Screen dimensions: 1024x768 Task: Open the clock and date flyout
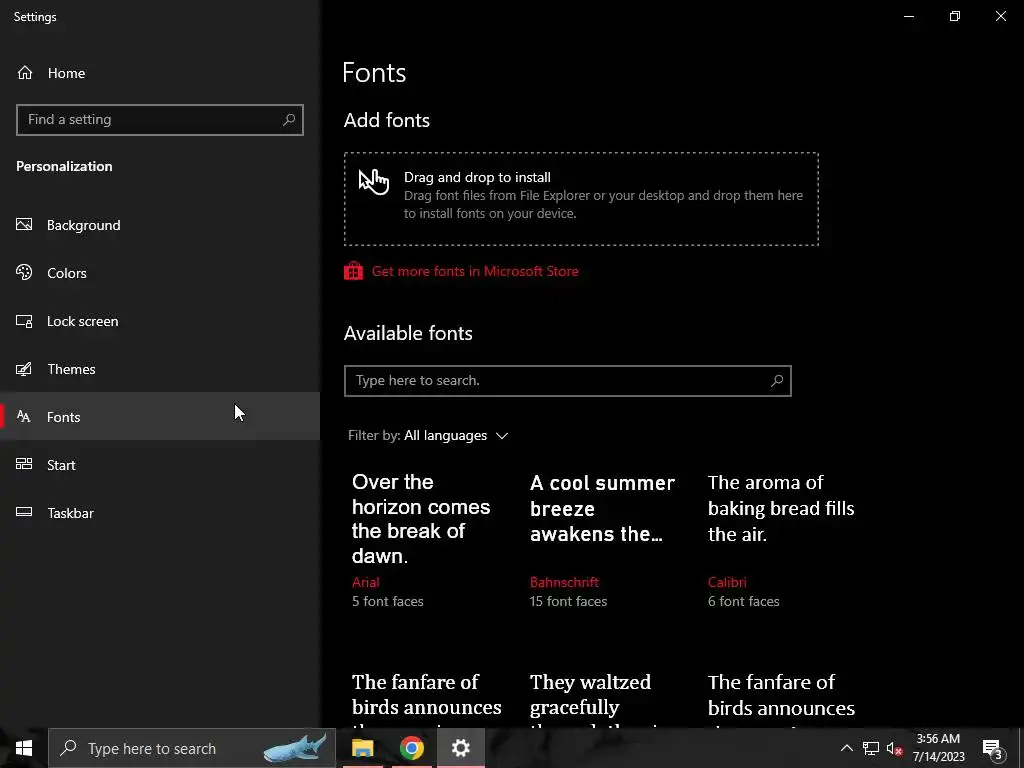[938, 748]
